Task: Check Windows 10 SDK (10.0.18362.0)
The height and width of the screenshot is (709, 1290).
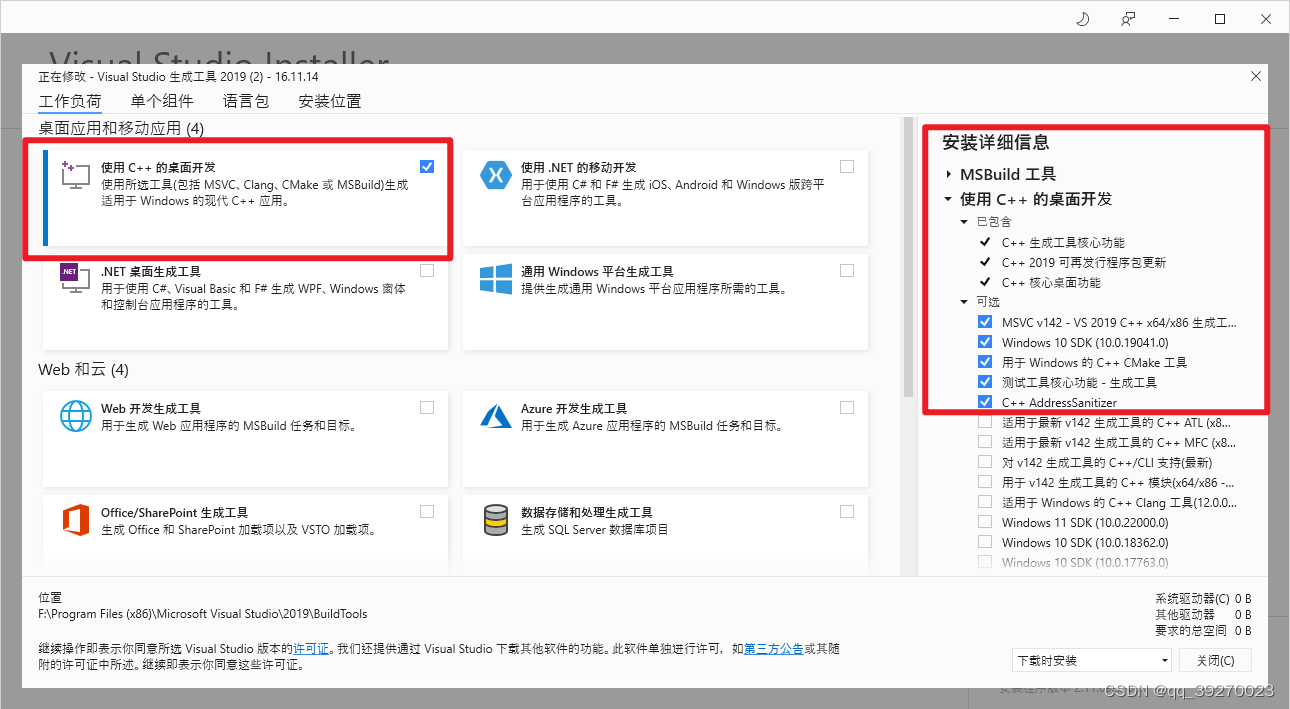Action: (x=985, y=542)
